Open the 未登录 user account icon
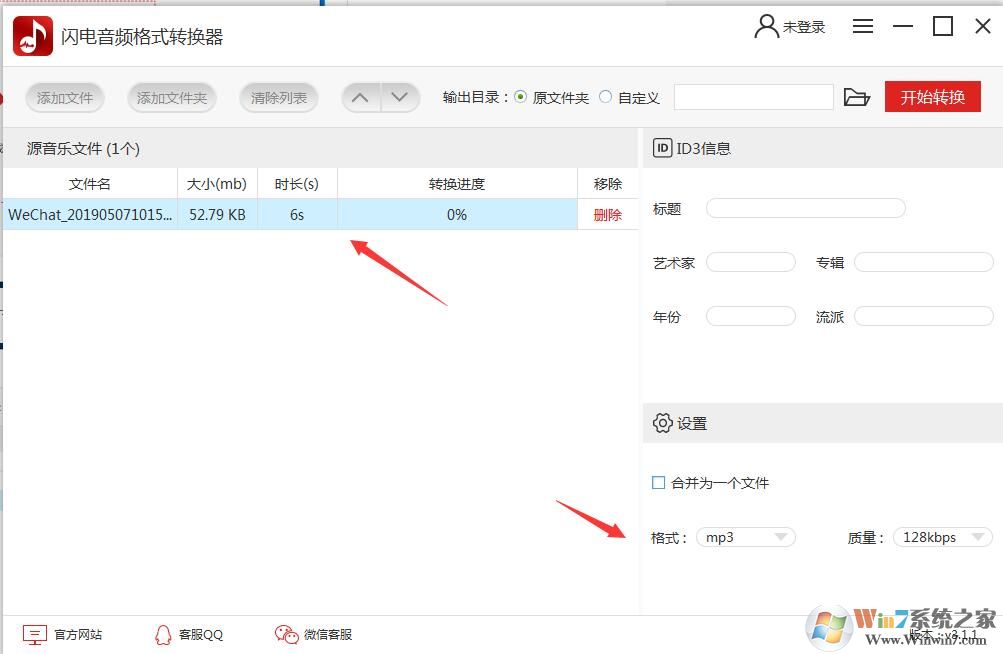Screen dimensions: 1003x654 click(766, 26)
